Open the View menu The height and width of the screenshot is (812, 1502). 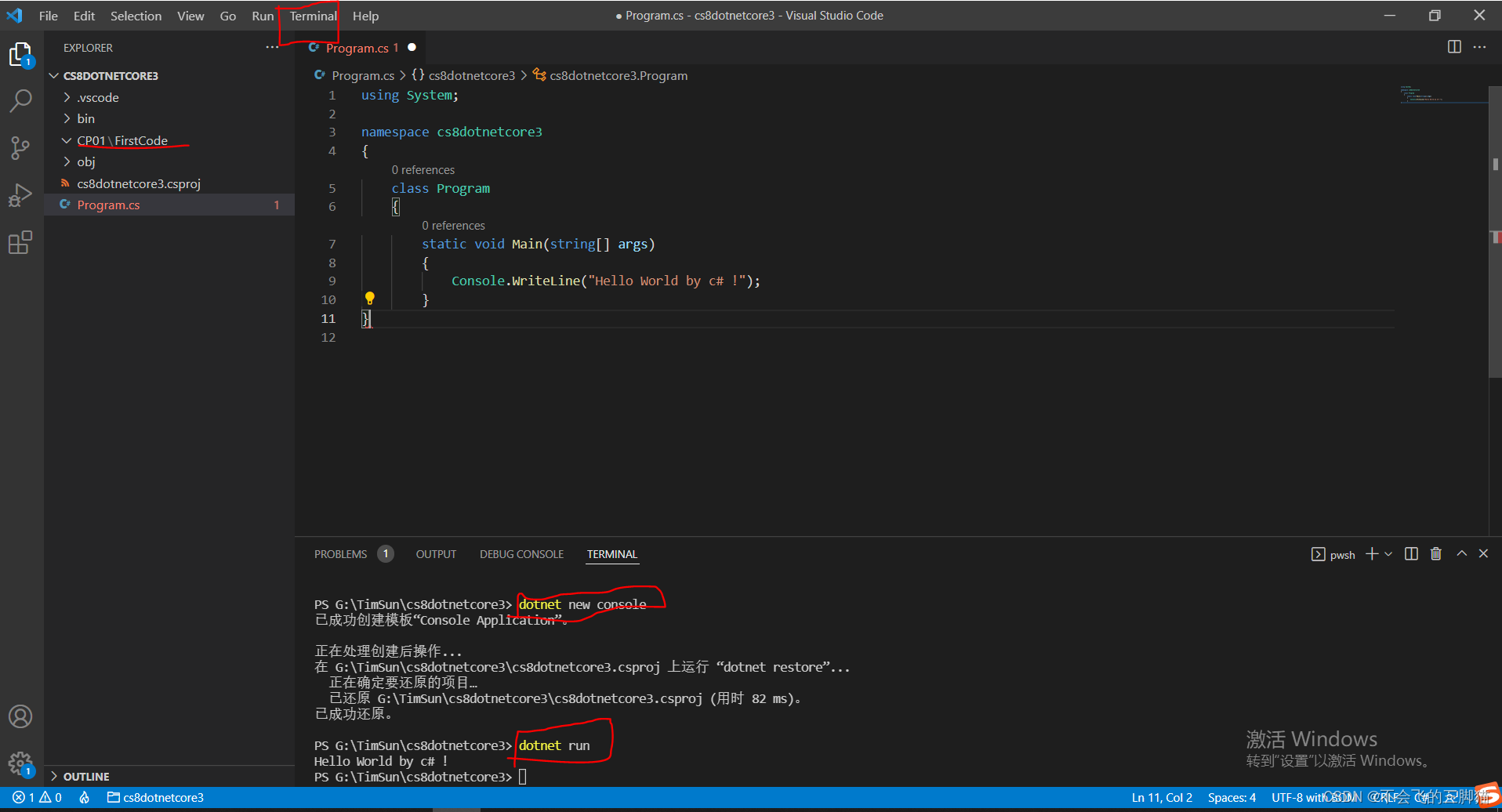click(x=190, y=16)
